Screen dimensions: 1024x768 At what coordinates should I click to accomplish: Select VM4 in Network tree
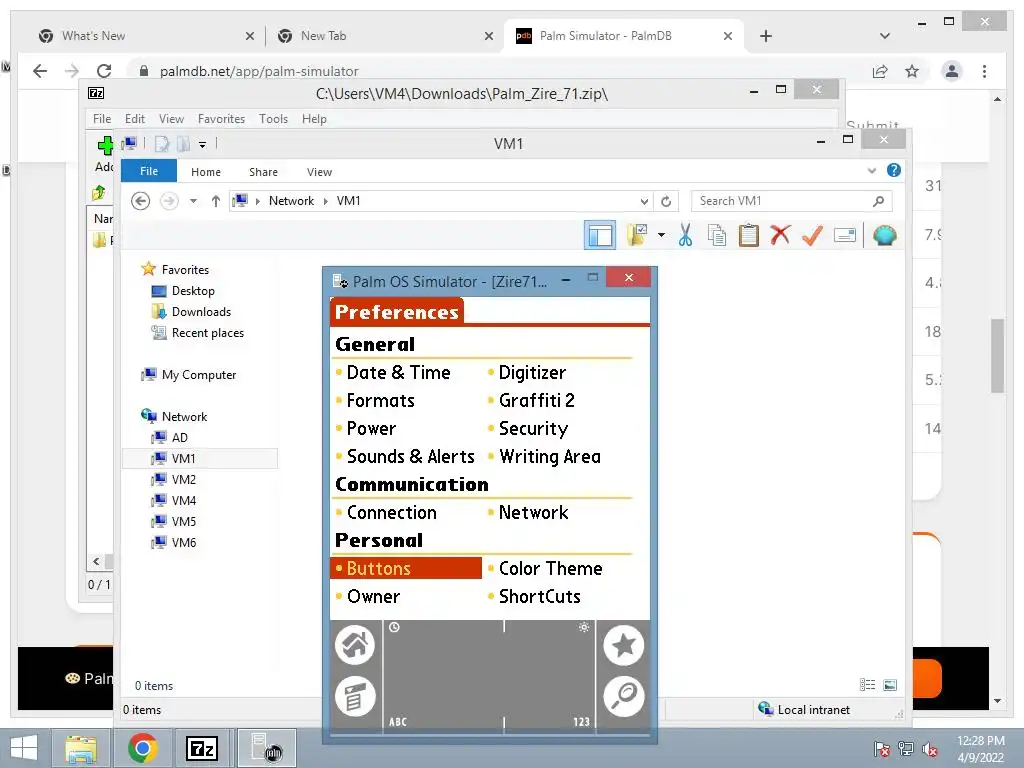tap(184, 500)
